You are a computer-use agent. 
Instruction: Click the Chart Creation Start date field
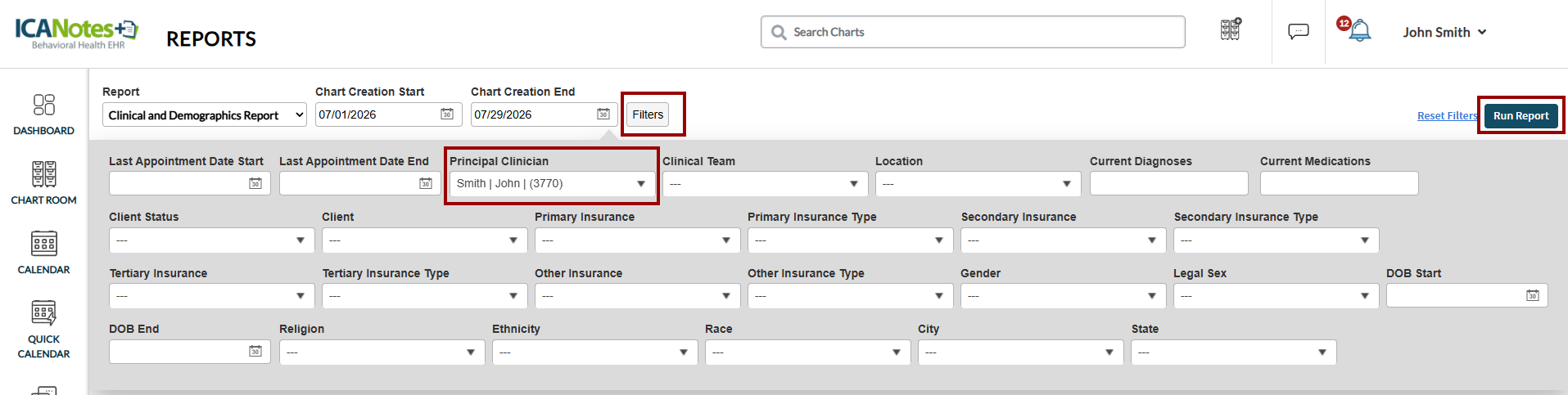388,114
